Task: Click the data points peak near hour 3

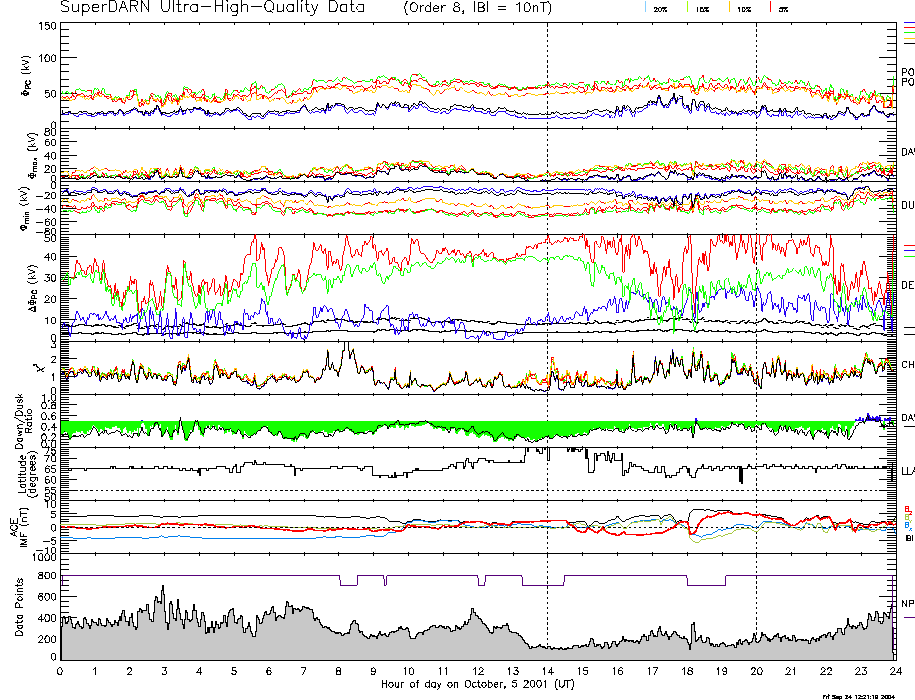Action: pyautogui.click(x=163, y=587)
